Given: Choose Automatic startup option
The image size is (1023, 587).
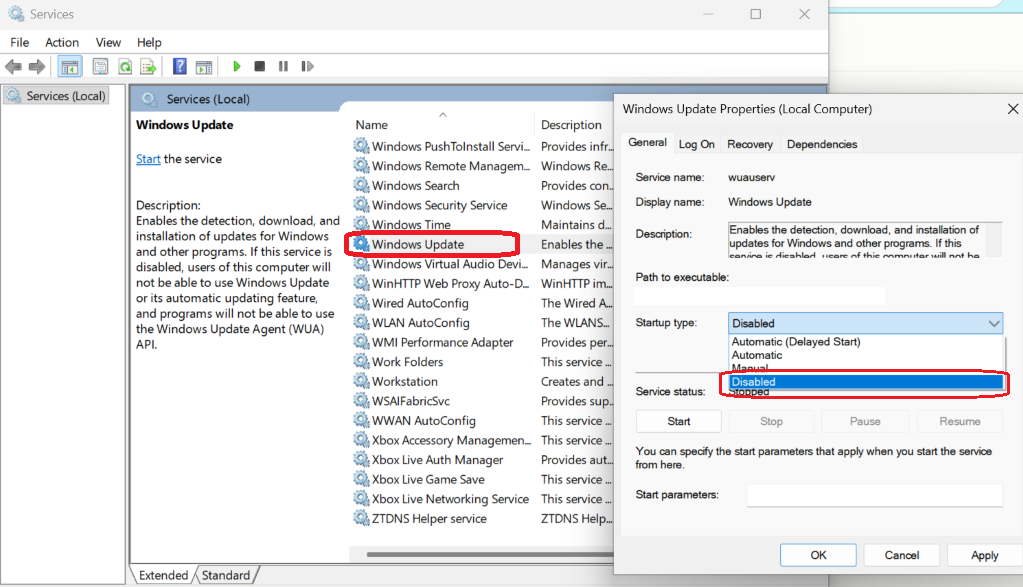Looking at the screenshot, I should 865,355.
